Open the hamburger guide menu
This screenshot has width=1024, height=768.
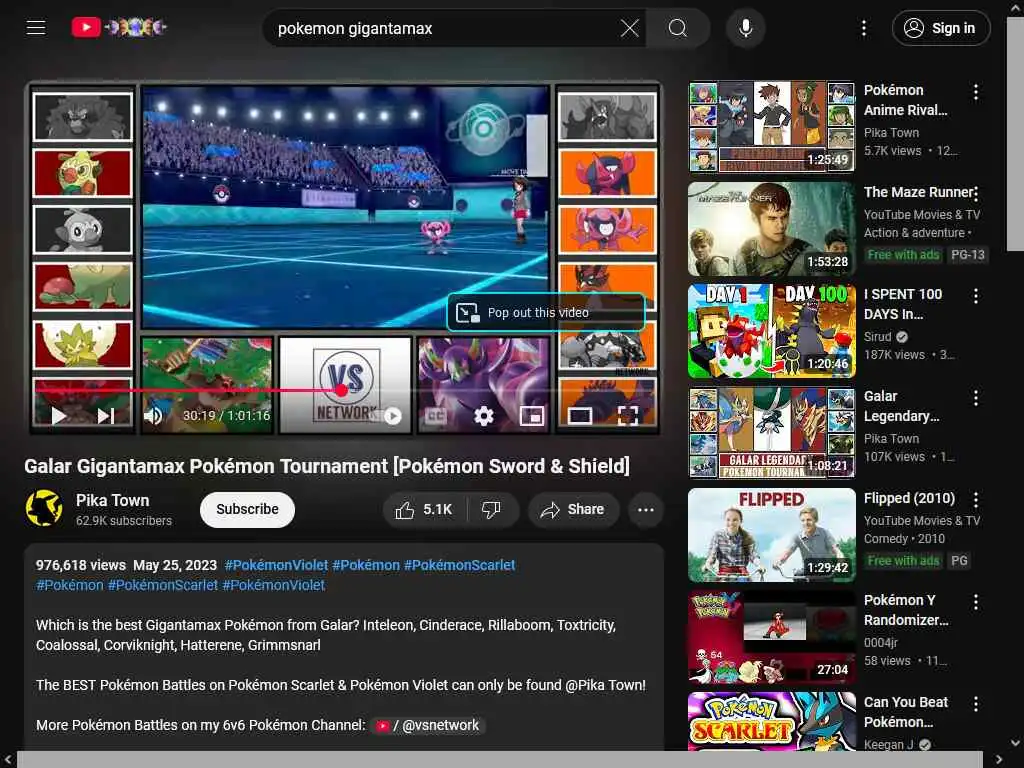click(36, 27)
